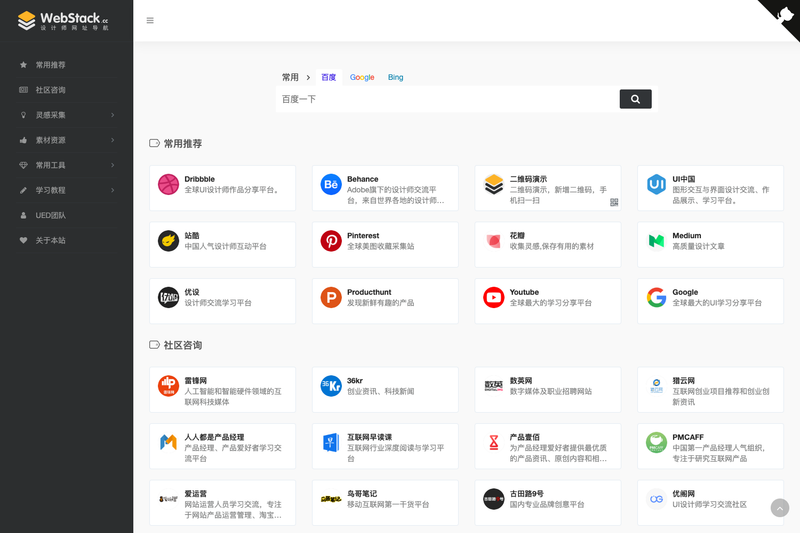800x533 pixels.
Task: Click the WebStack logo in sidebar
Action: pyautogui.click(x=63, y=20)
